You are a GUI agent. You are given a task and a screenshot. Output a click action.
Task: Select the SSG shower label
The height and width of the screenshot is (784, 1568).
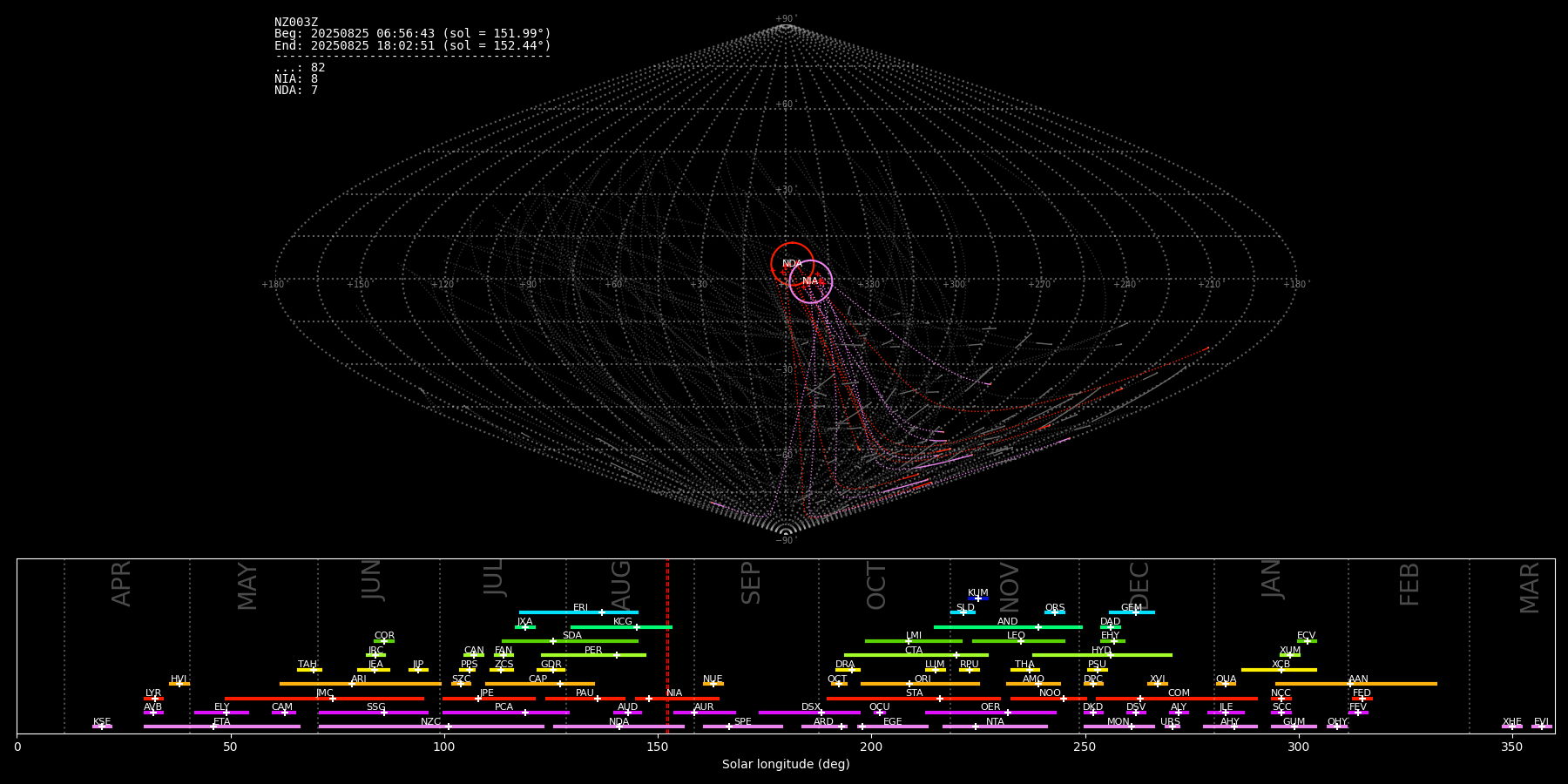pyautogui.click(x=375, y=707)
